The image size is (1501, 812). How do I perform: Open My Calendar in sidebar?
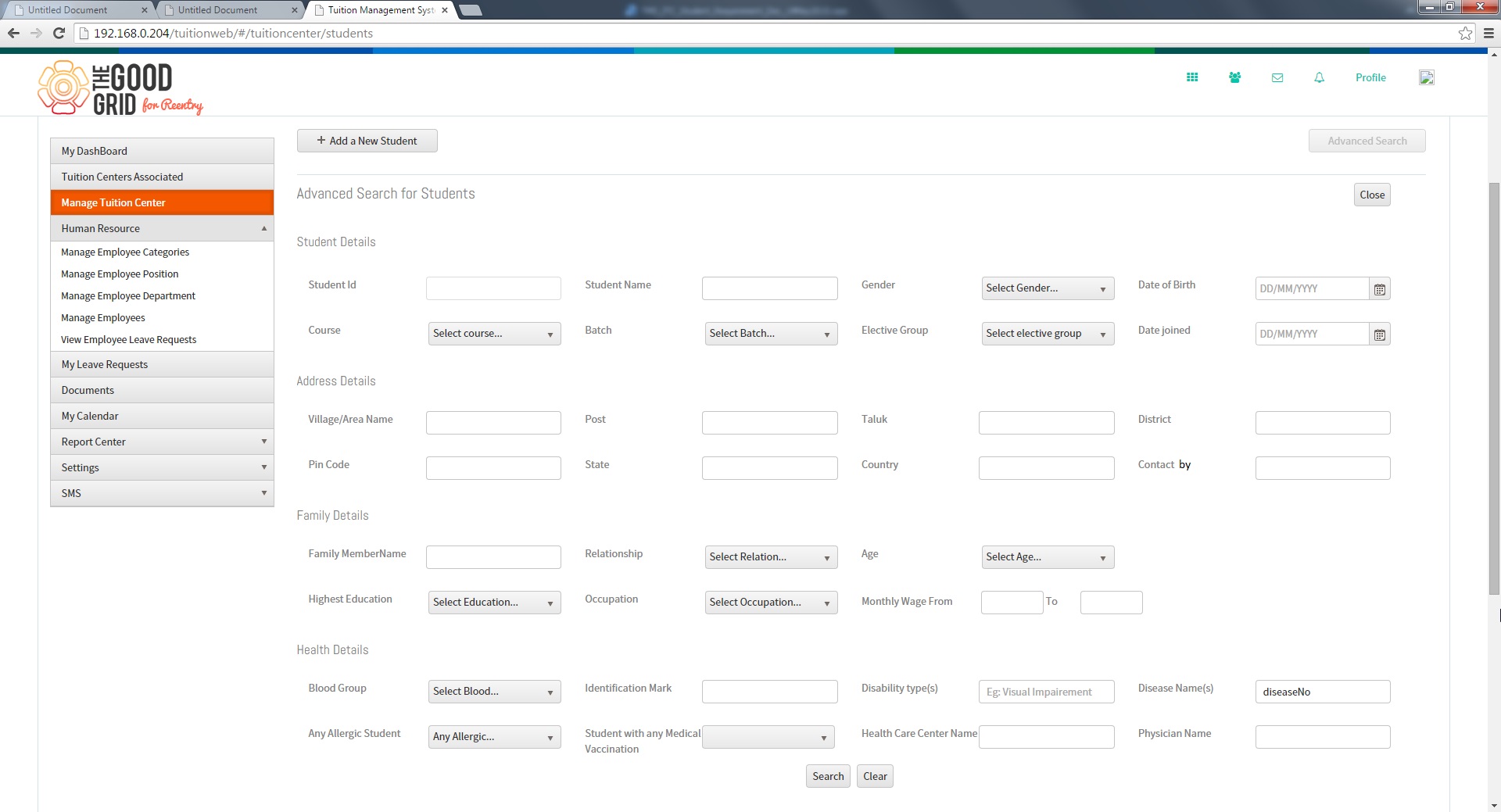click(x=162, y=416)
